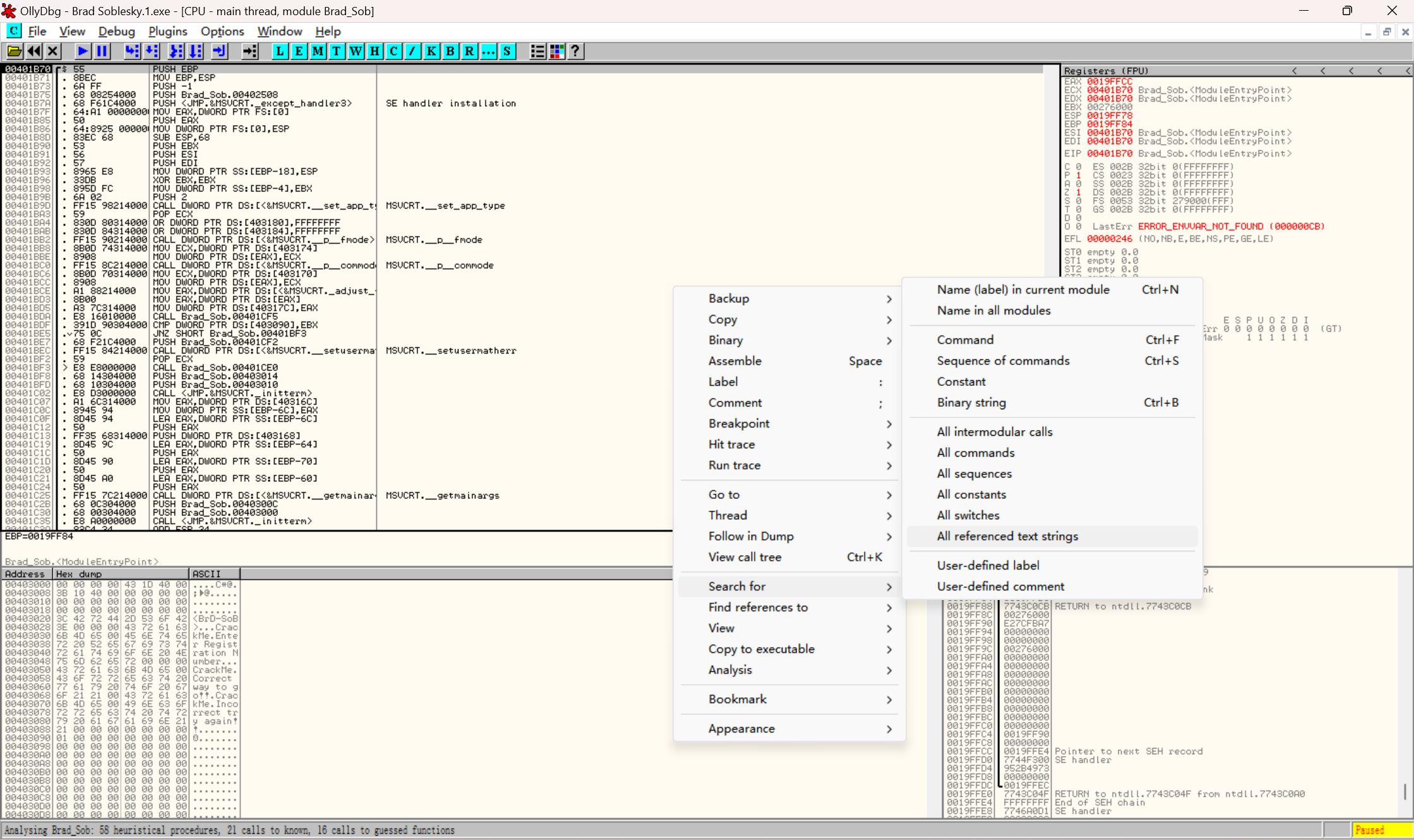Click the Registers (FPU) panel header
The image size is (1414, 840).
coord(1105,71)
